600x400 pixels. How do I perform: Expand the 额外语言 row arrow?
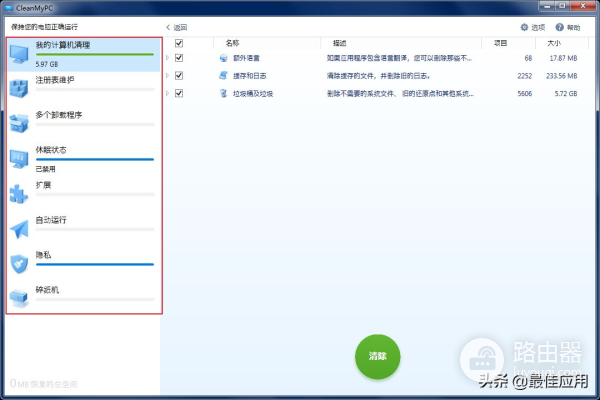click(x=168, y=58)
